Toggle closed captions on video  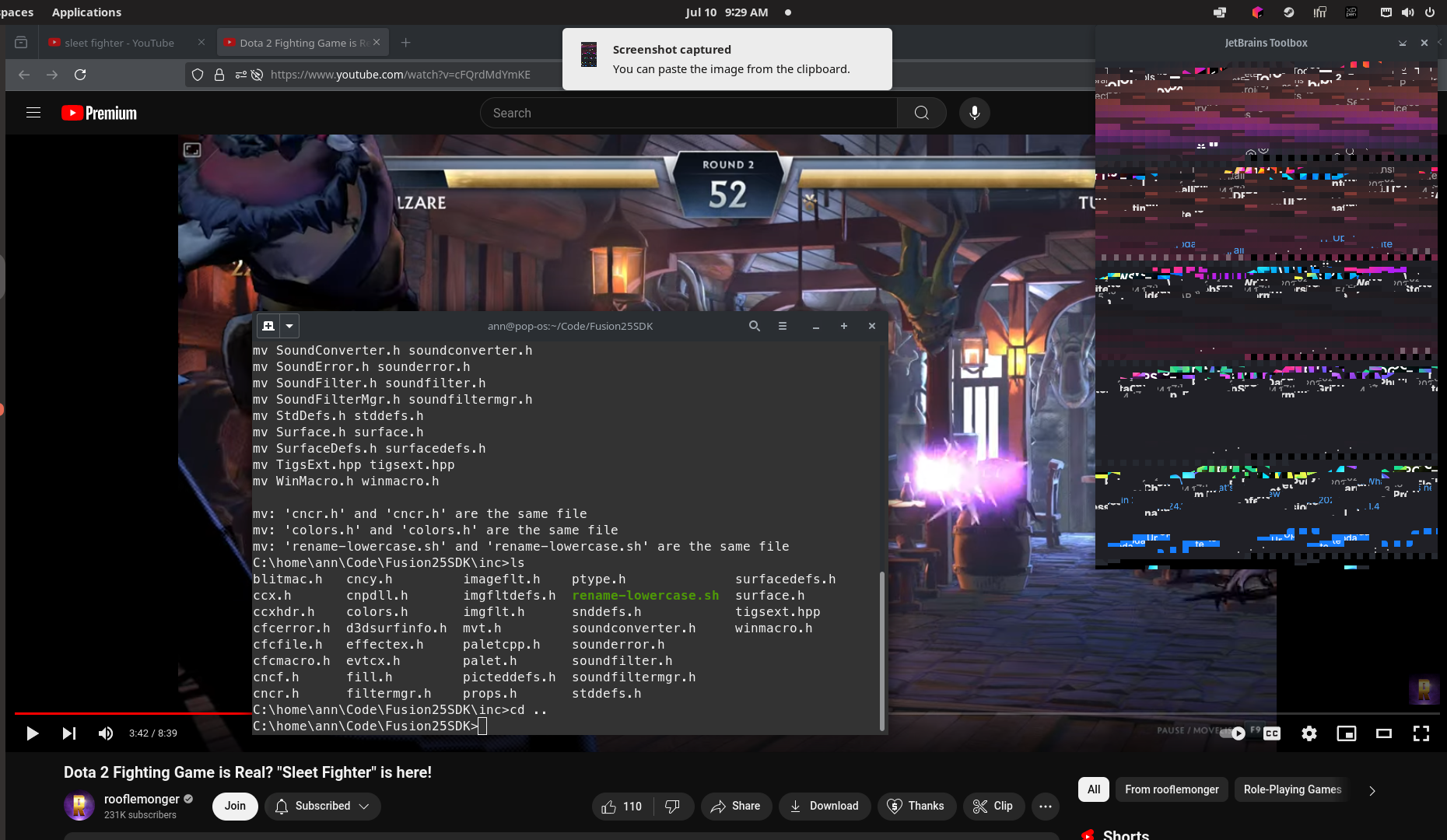click(x=1272, y=733)
